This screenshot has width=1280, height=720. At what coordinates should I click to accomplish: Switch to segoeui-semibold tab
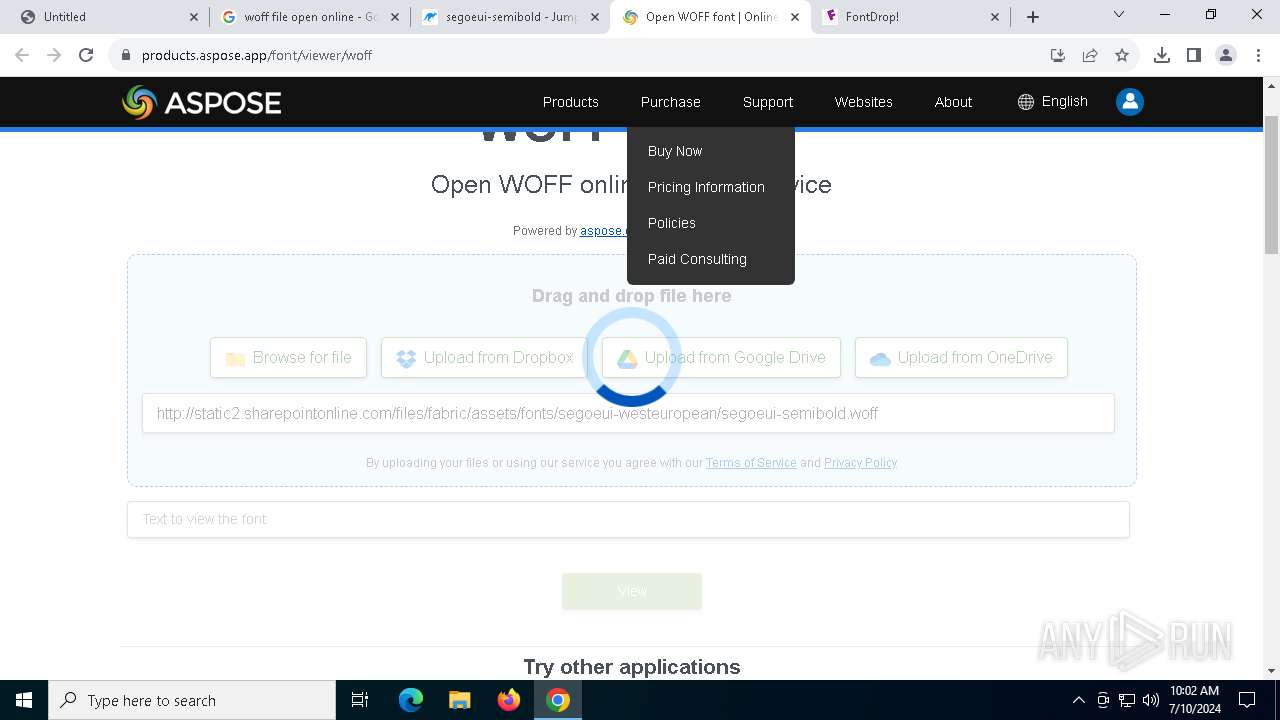[x=509, y=17]
